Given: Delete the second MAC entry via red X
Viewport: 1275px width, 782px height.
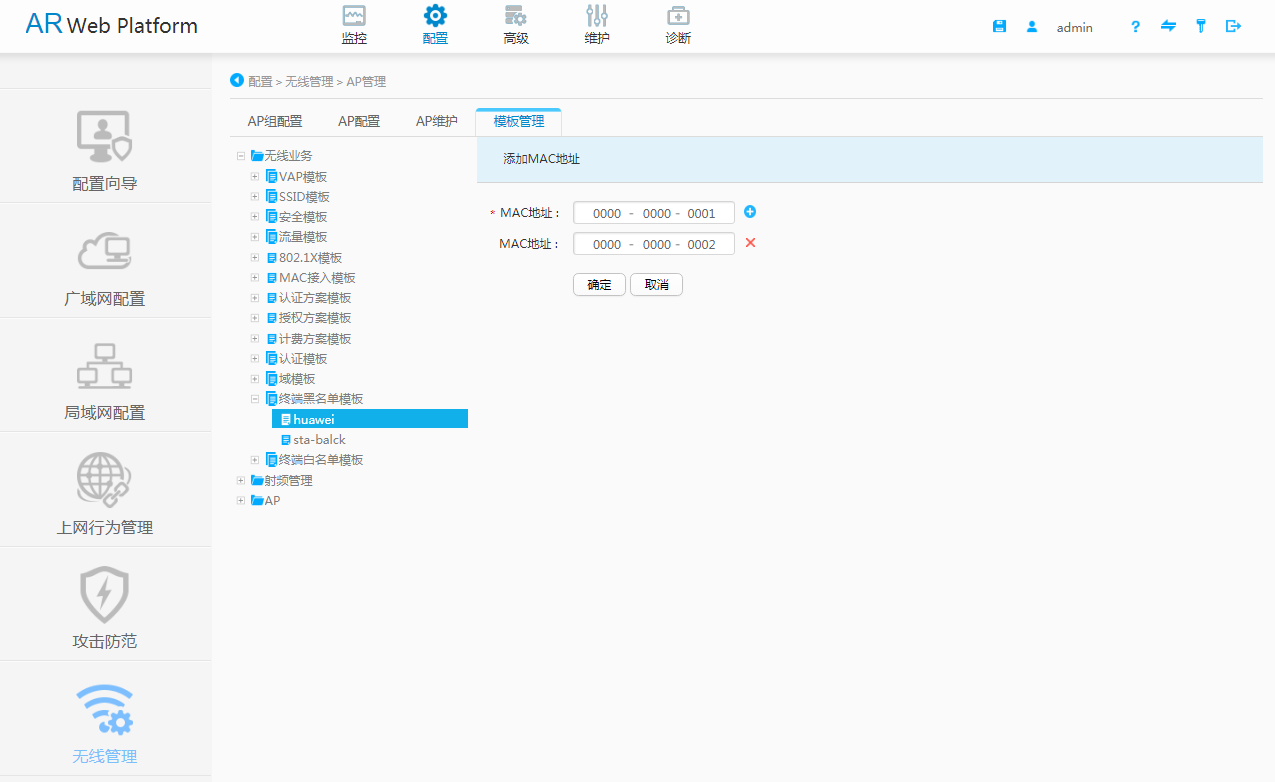Looking at the screenshot, I should (750, 243).
